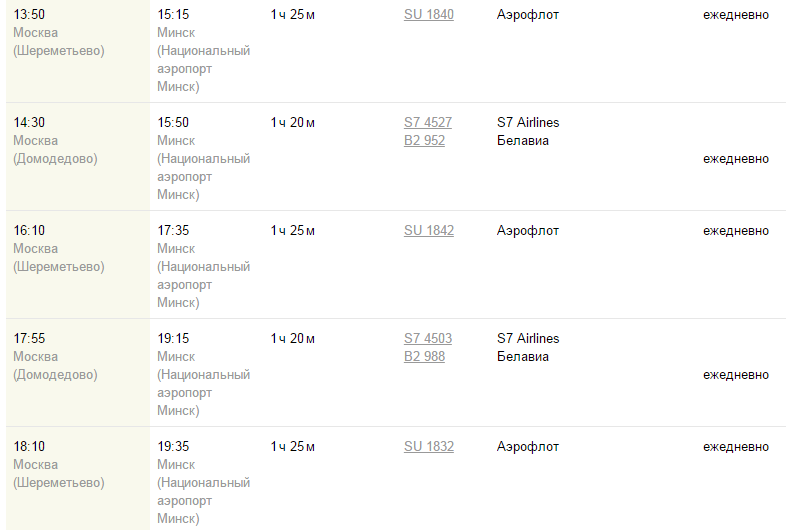Click Аэрофлот airline name beside SU 1840

click(x=528, y=15)
